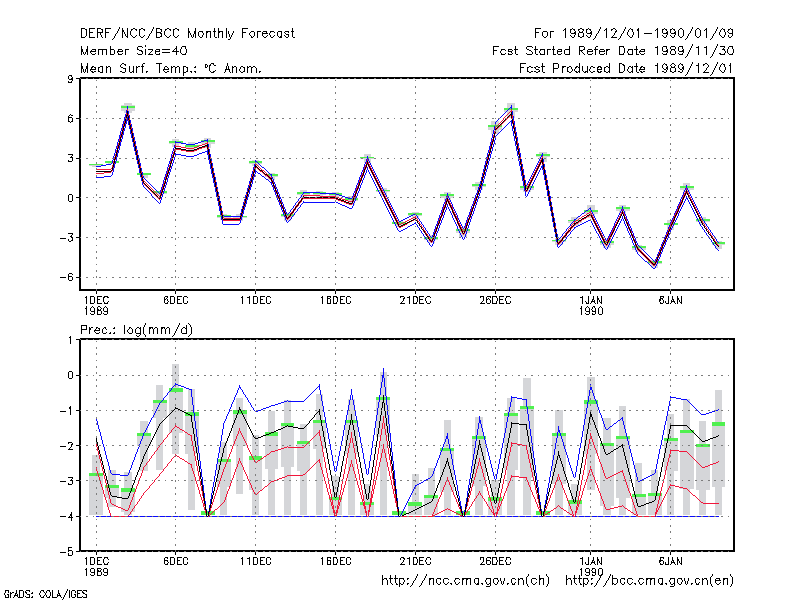Image resolution: width=800 pixels, height=600 pixels.
Task: Click the 6JAN tick on precipitation chart
Action: click(670, 561)
